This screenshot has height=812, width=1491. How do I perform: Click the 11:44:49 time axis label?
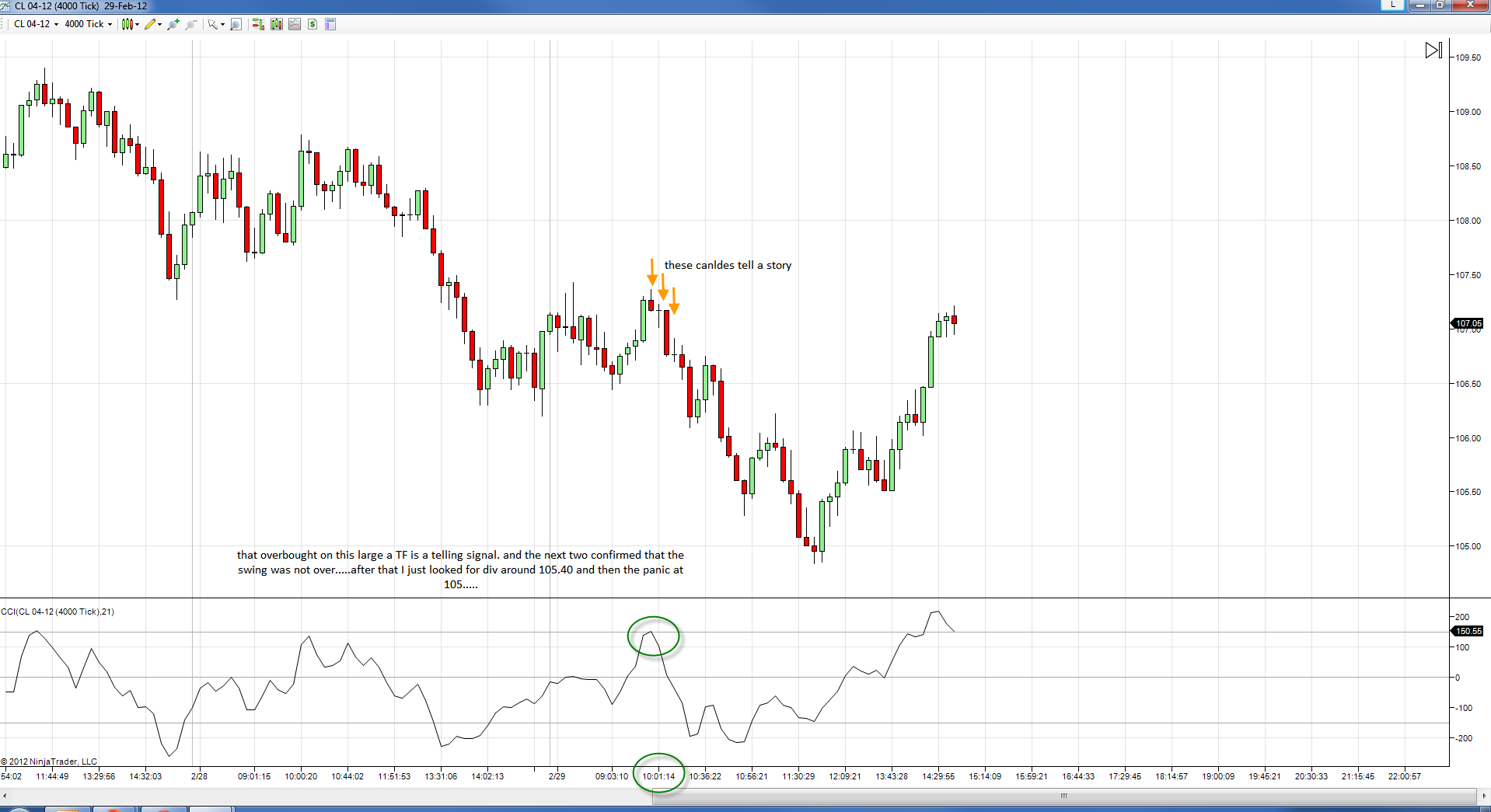pos(52,776)
